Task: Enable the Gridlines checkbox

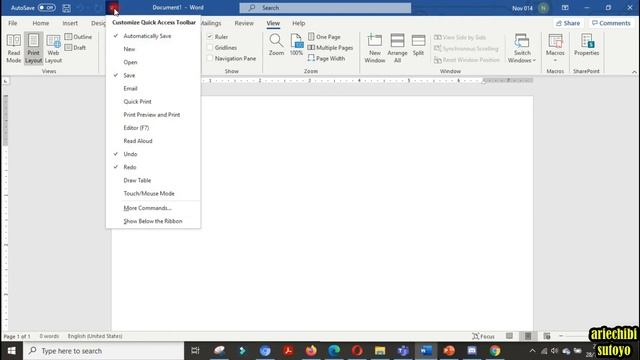Action: click(211, 48)
